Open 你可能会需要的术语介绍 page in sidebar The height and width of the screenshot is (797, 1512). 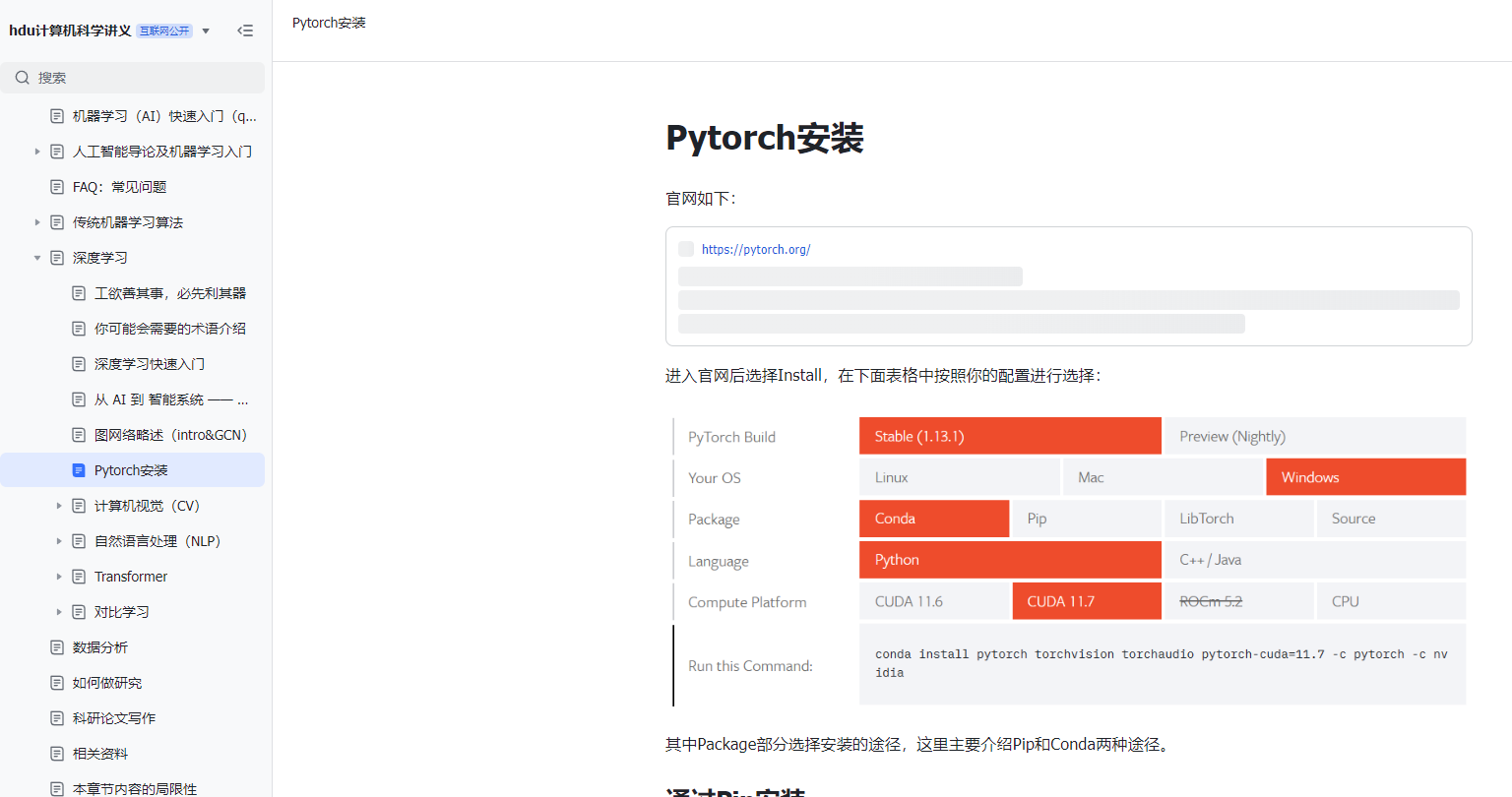170,329
